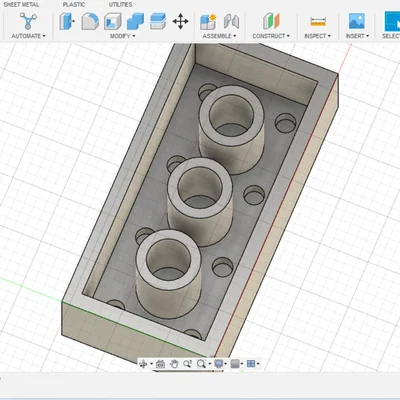This screenshot has width=400, height=400.
Task: Select the Offset Face tool
Action: coord(158,21)
